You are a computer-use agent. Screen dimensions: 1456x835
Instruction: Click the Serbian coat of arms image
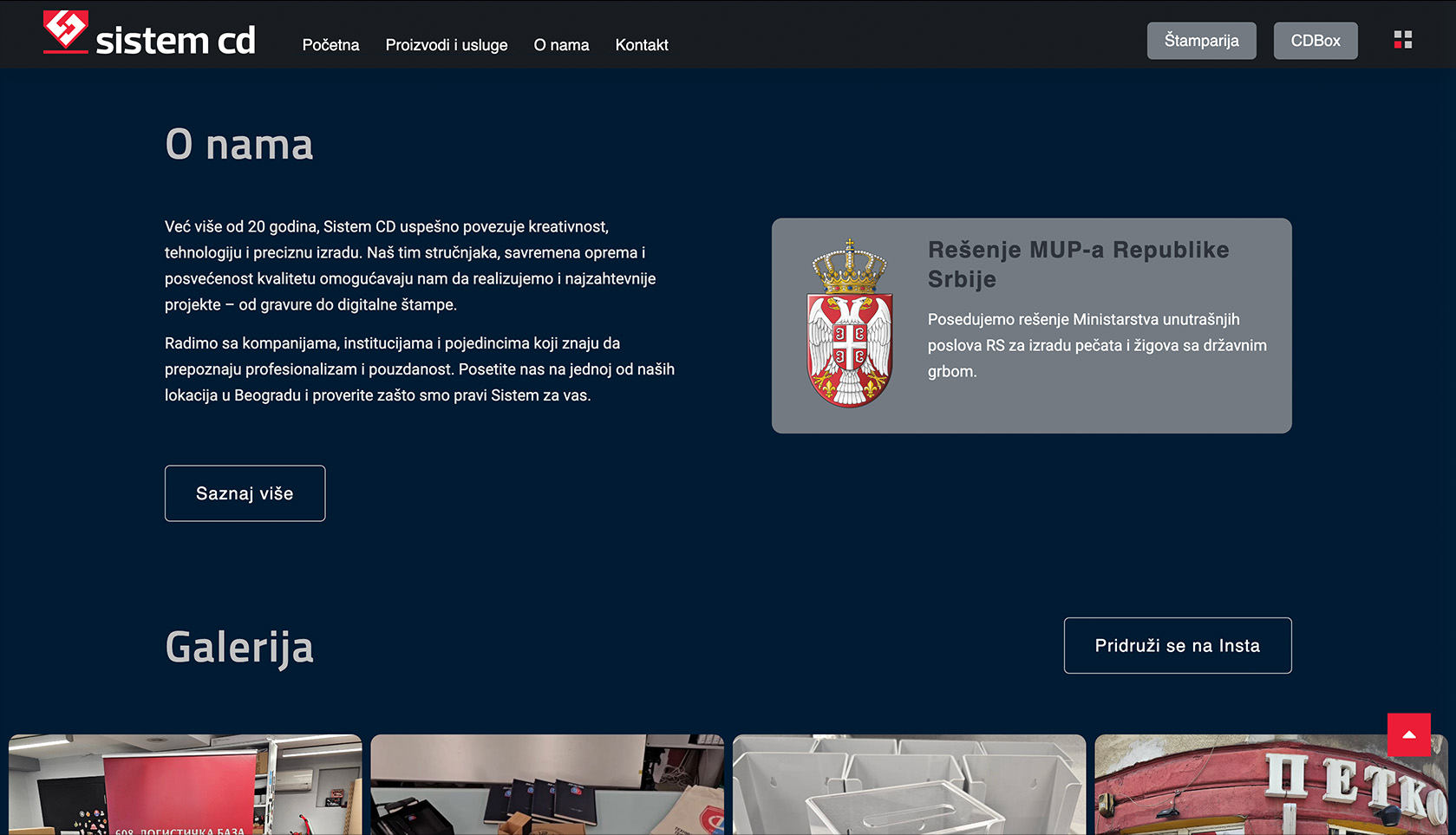click(x=849, y=323)
